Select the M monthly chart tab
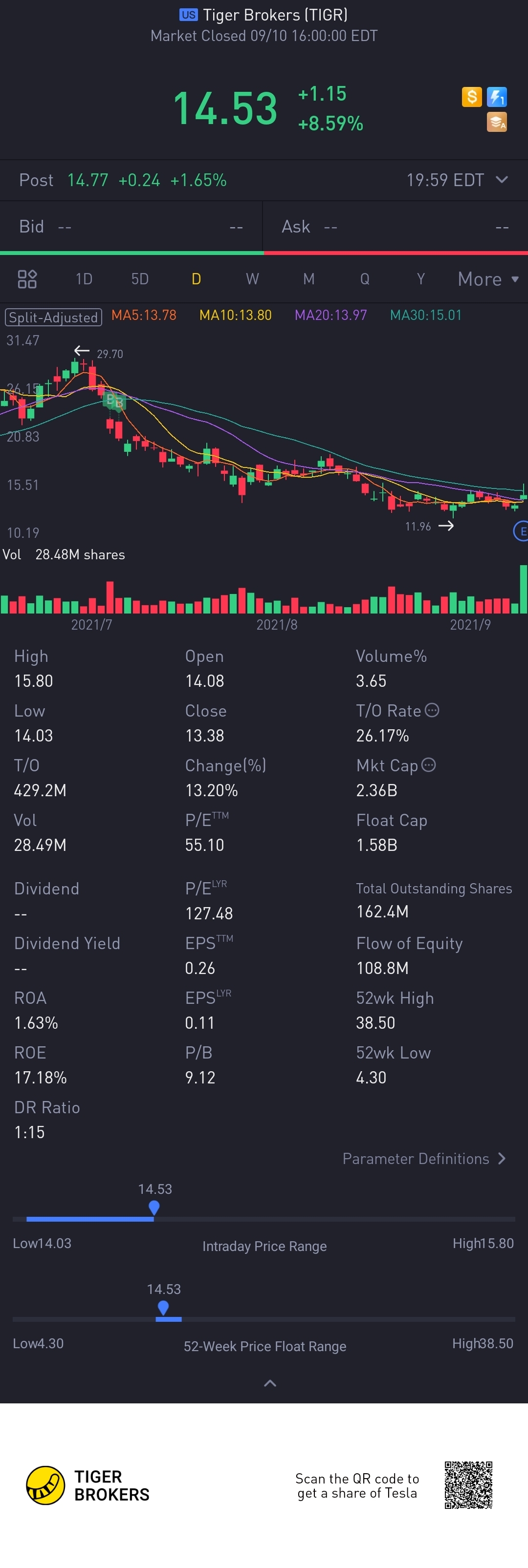Screen dimensions: 528x1568 click(309, 279)
